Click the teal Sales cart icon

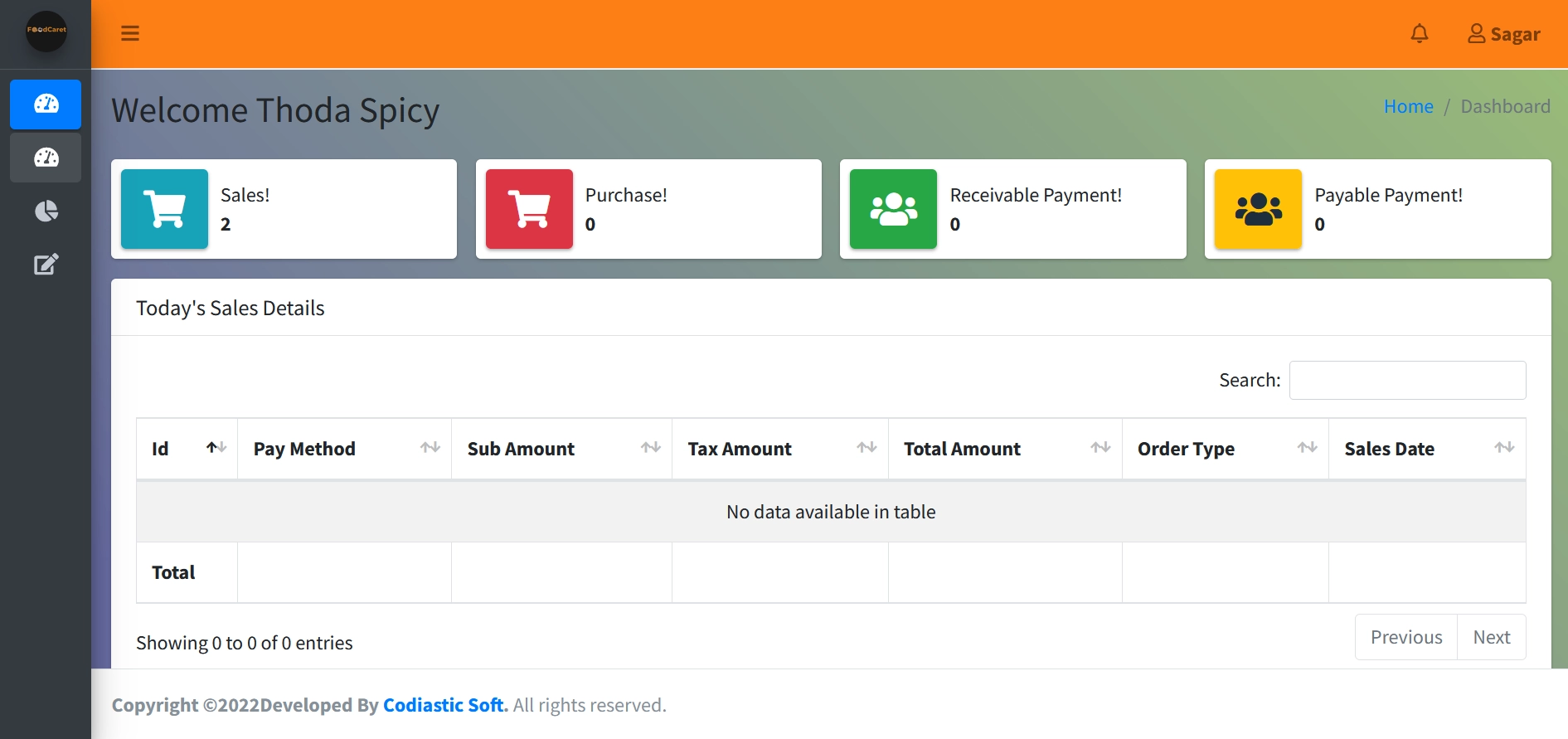[164, 209]
